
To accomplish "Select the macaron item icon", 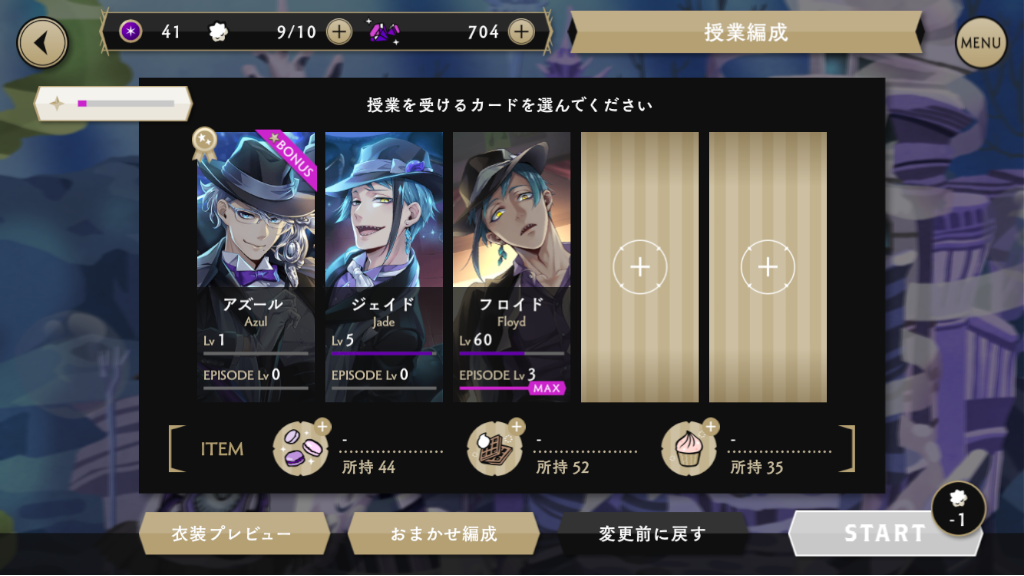I will point(301,448).
